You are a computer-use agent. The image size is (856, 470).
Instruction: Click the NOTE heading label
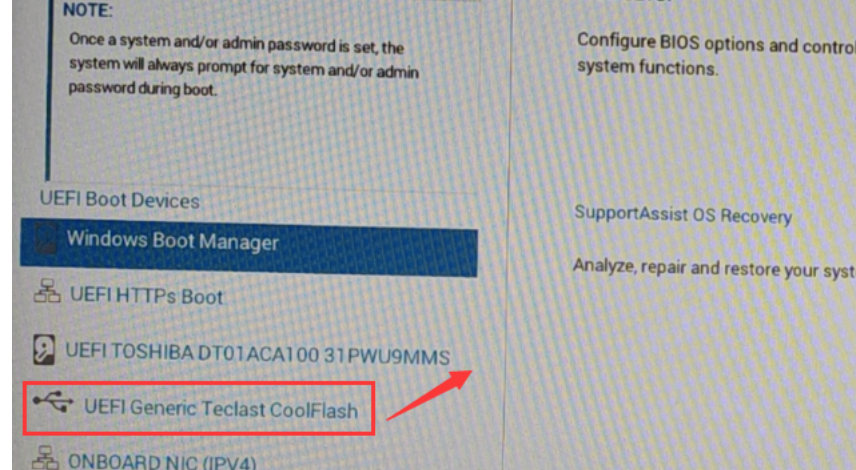(88, 10)
